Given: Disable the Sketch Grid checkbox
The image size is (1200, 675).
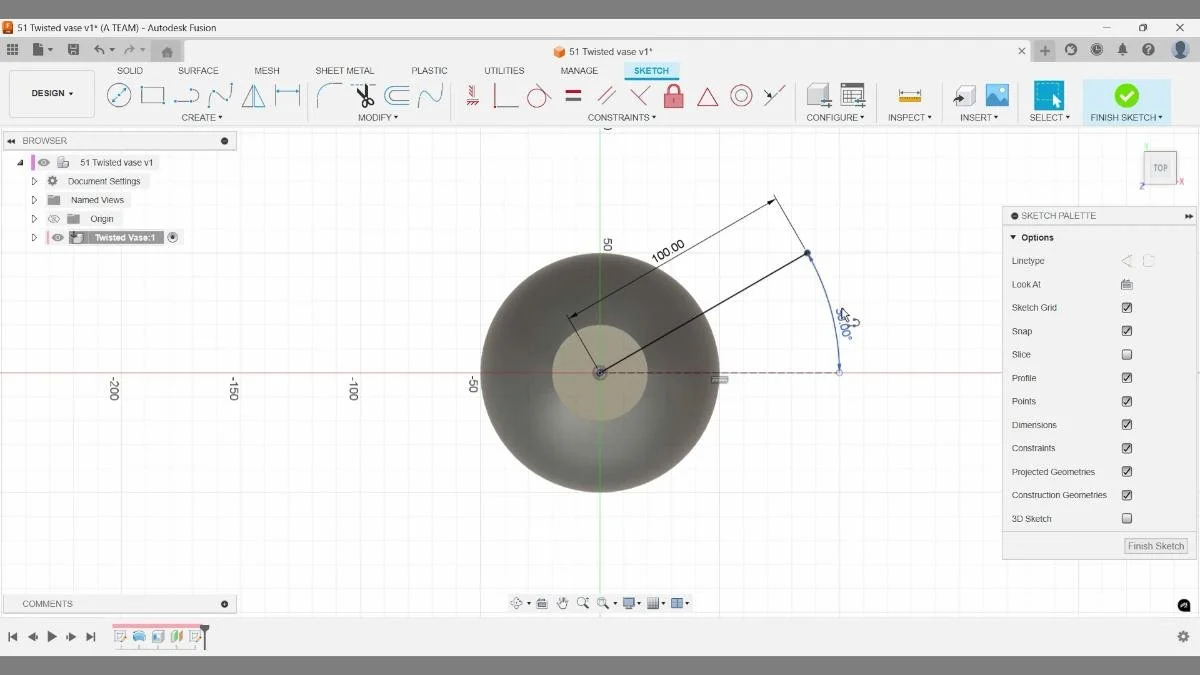Looking at the screenshot, I should click(x=1126, y=307).
